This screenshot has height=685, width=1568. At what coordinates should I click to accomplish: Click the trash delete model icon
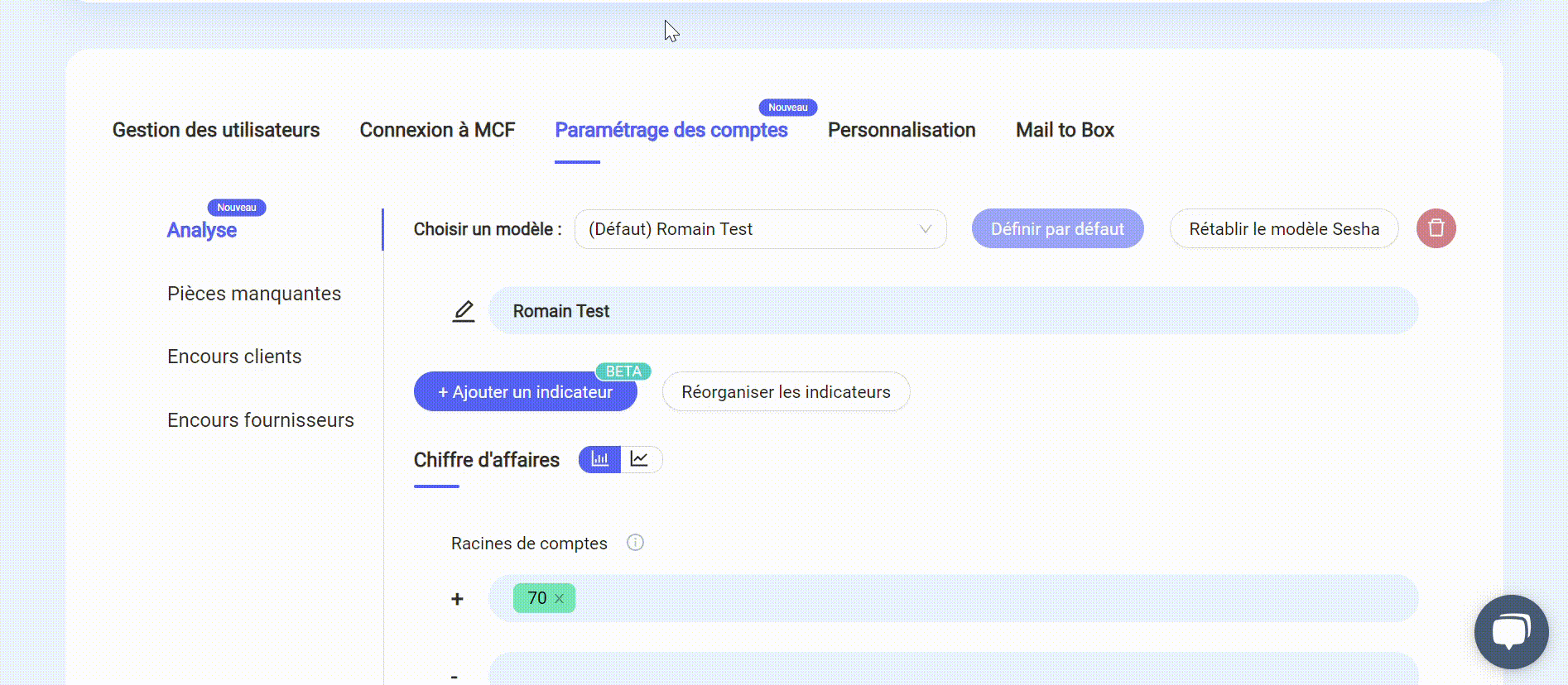click(x=1436, y=228)
